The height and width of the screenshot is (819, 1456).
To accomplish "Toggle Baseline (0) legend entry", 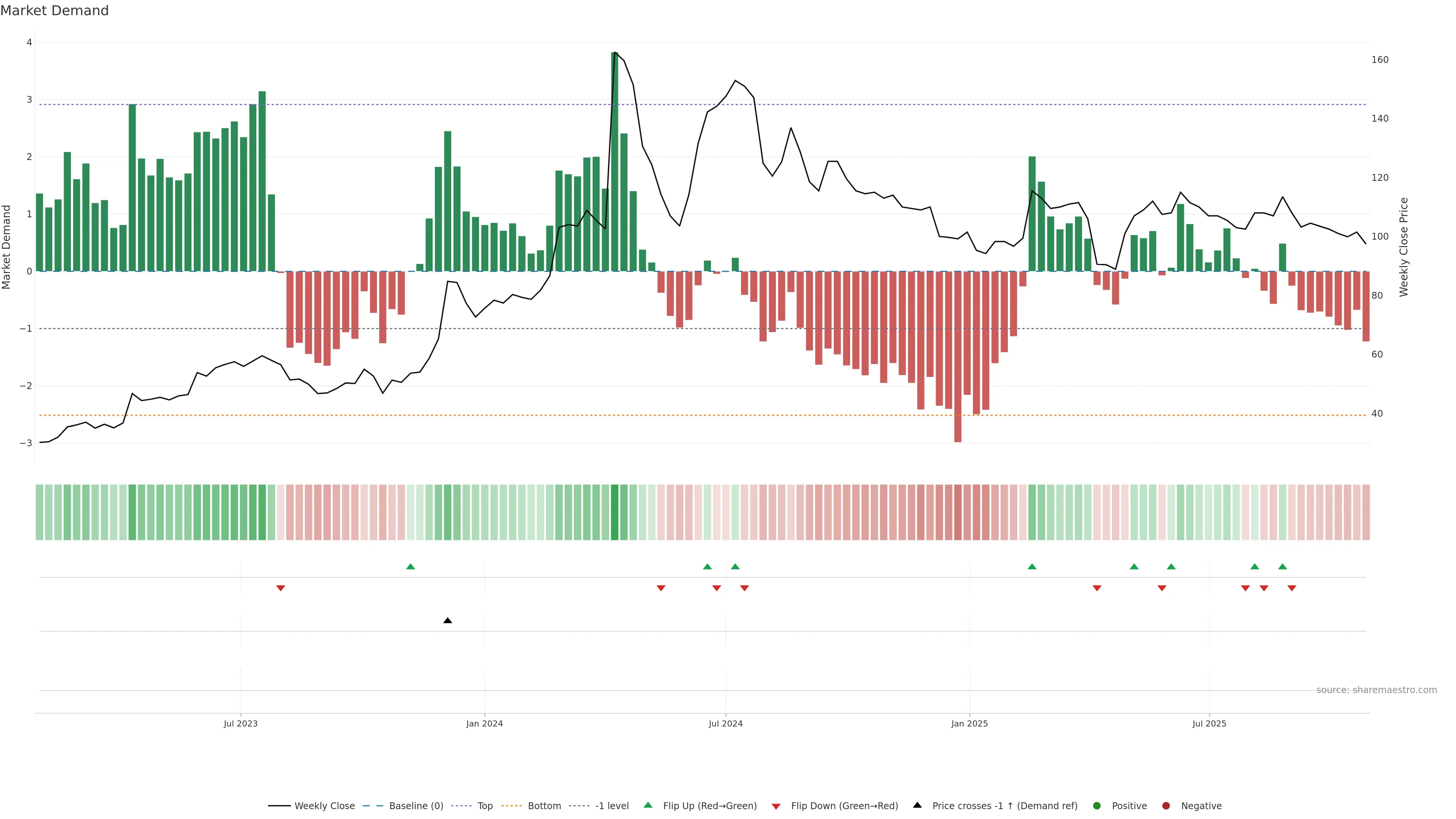I will tap(416, 806).
